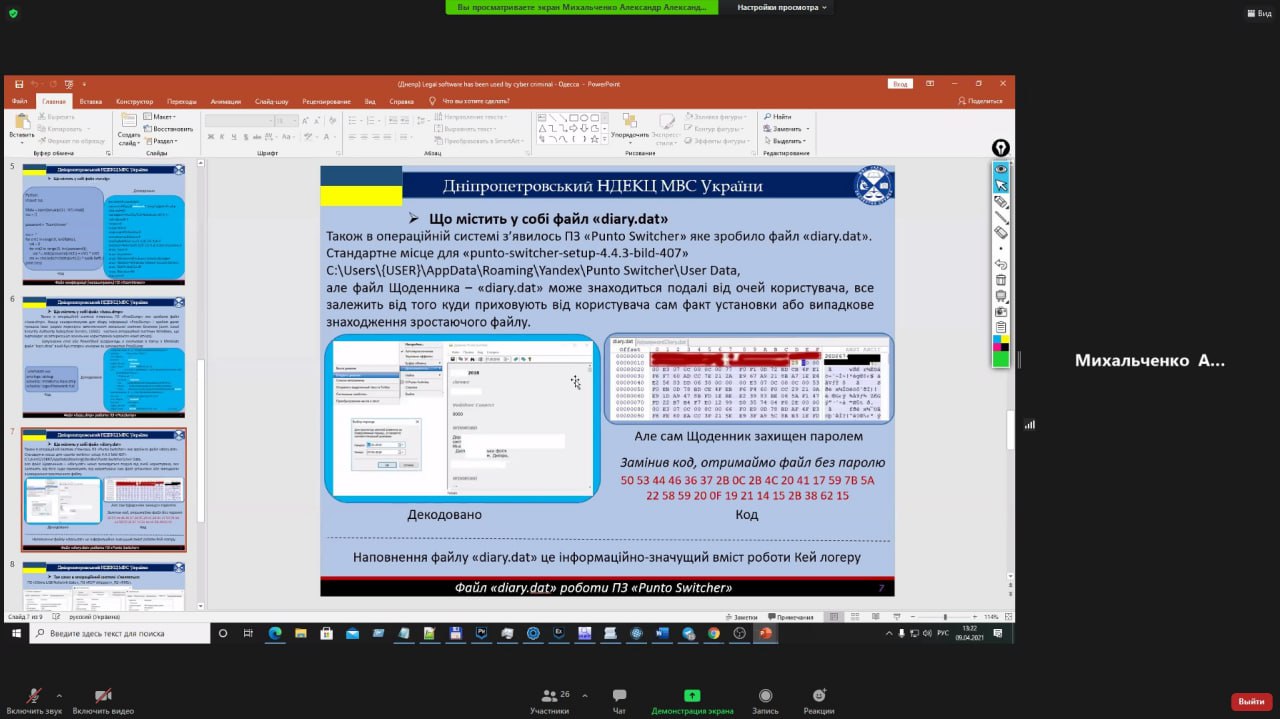Click the camera screenshot icon in annotation toolbar
1280x719 pixels.
coord(1000,311)
